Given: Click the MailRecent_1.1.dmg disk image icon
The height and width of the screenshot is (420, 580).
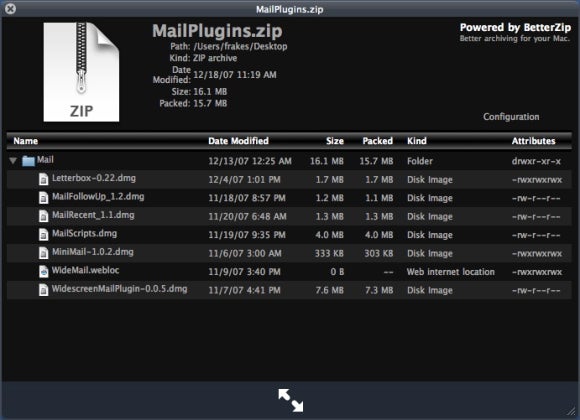Looking at the screenshot, I should click(x=44, y=216).
